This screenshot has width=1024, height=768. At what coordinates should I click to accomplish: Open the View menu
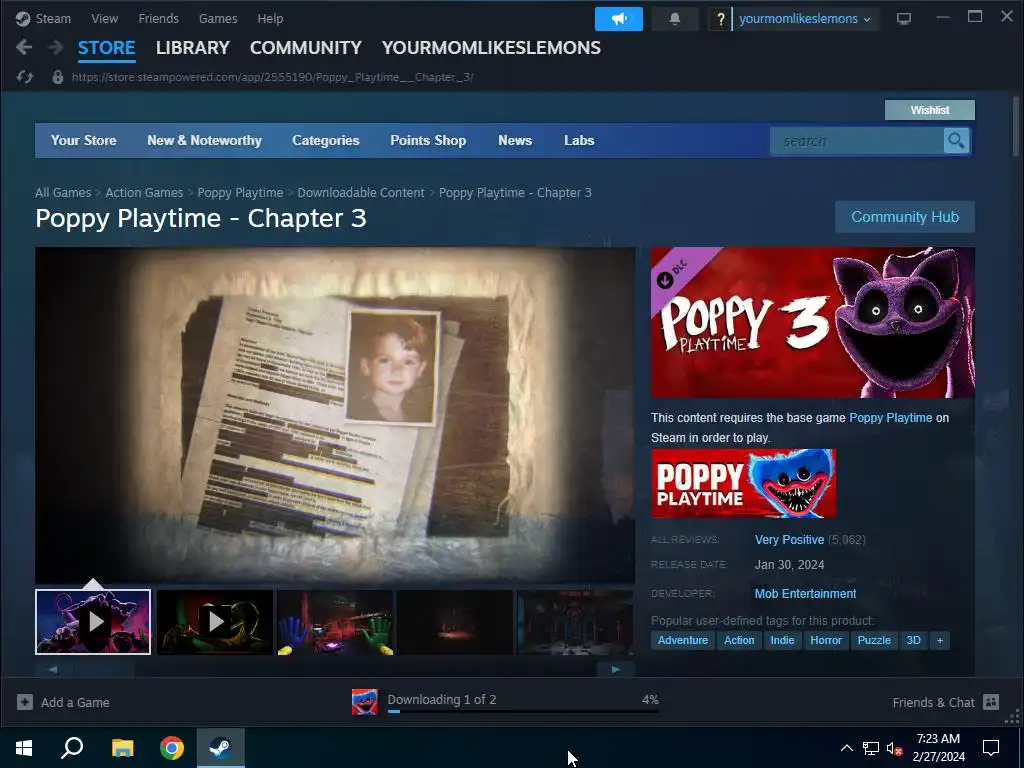click(x=104, y=18)
